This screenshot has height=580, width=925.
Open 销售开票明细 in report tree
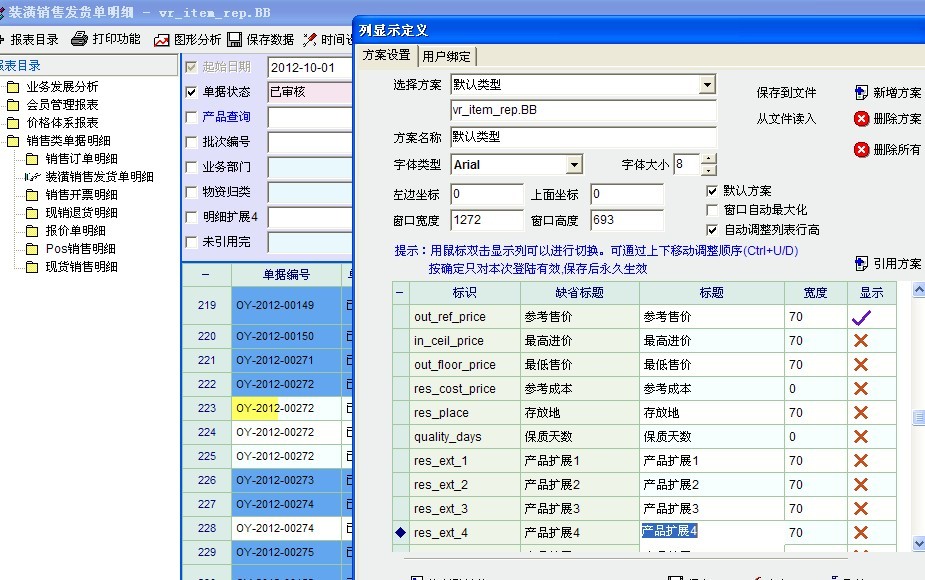pos(81,195)
